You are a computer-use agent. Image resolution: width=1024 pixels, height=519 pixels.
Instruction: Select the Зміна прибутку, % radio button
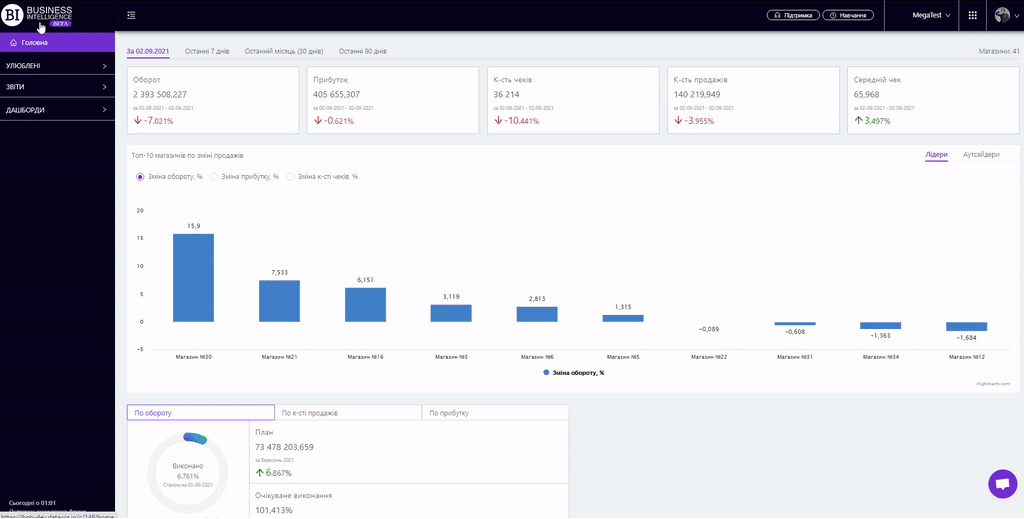tap(214, 176)
